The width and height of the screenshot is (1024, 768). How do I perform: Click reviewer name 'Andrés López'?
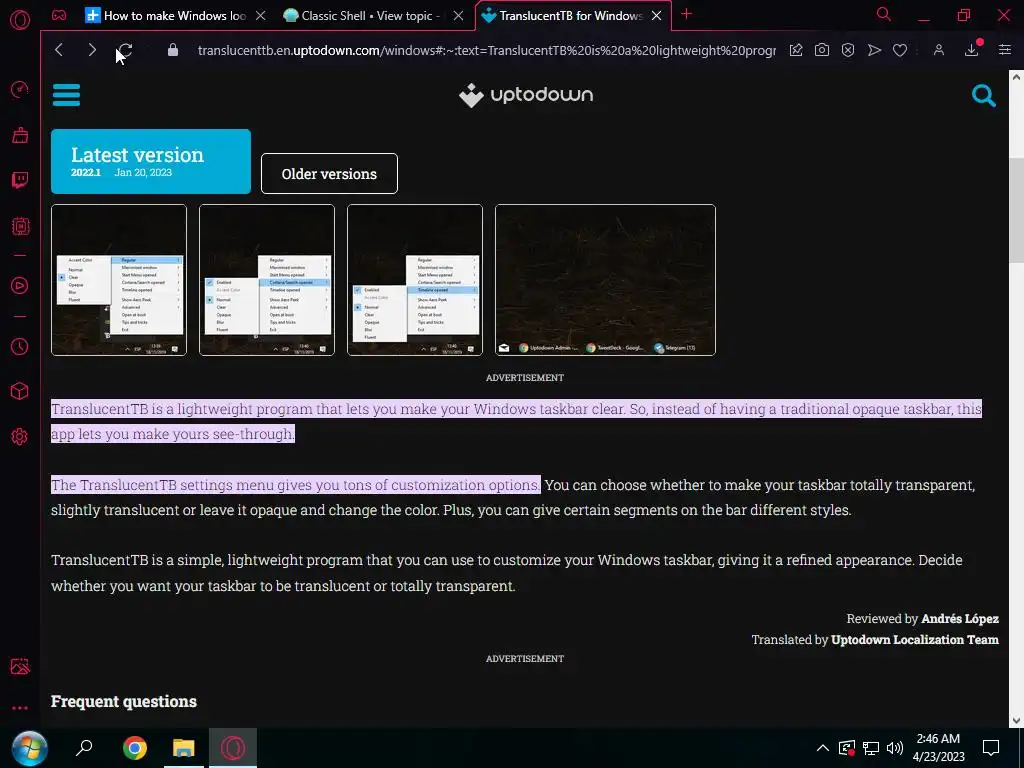pos(960,618)
